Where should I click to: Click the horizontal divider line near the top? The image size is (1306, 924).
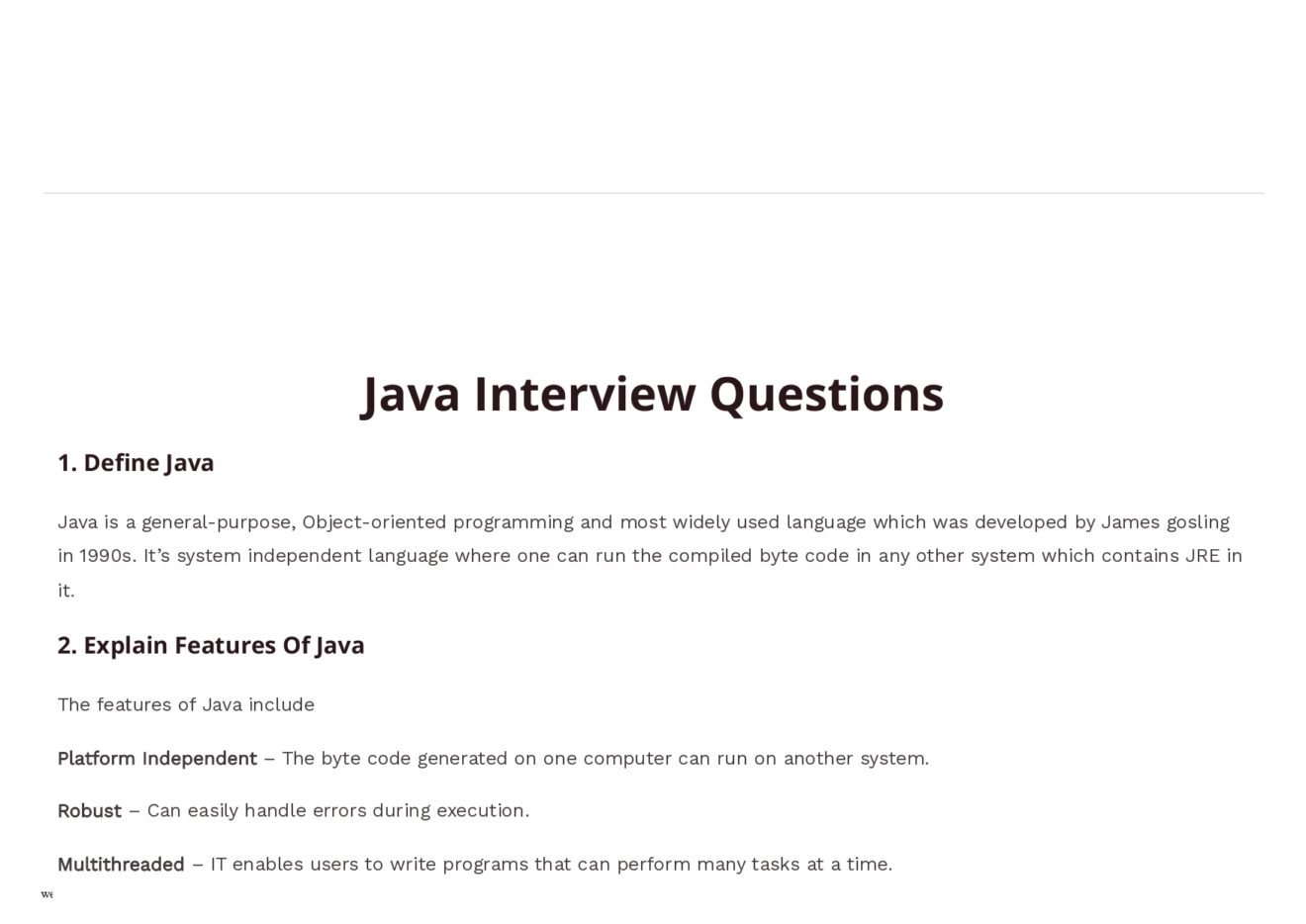[x=653, y=193]
